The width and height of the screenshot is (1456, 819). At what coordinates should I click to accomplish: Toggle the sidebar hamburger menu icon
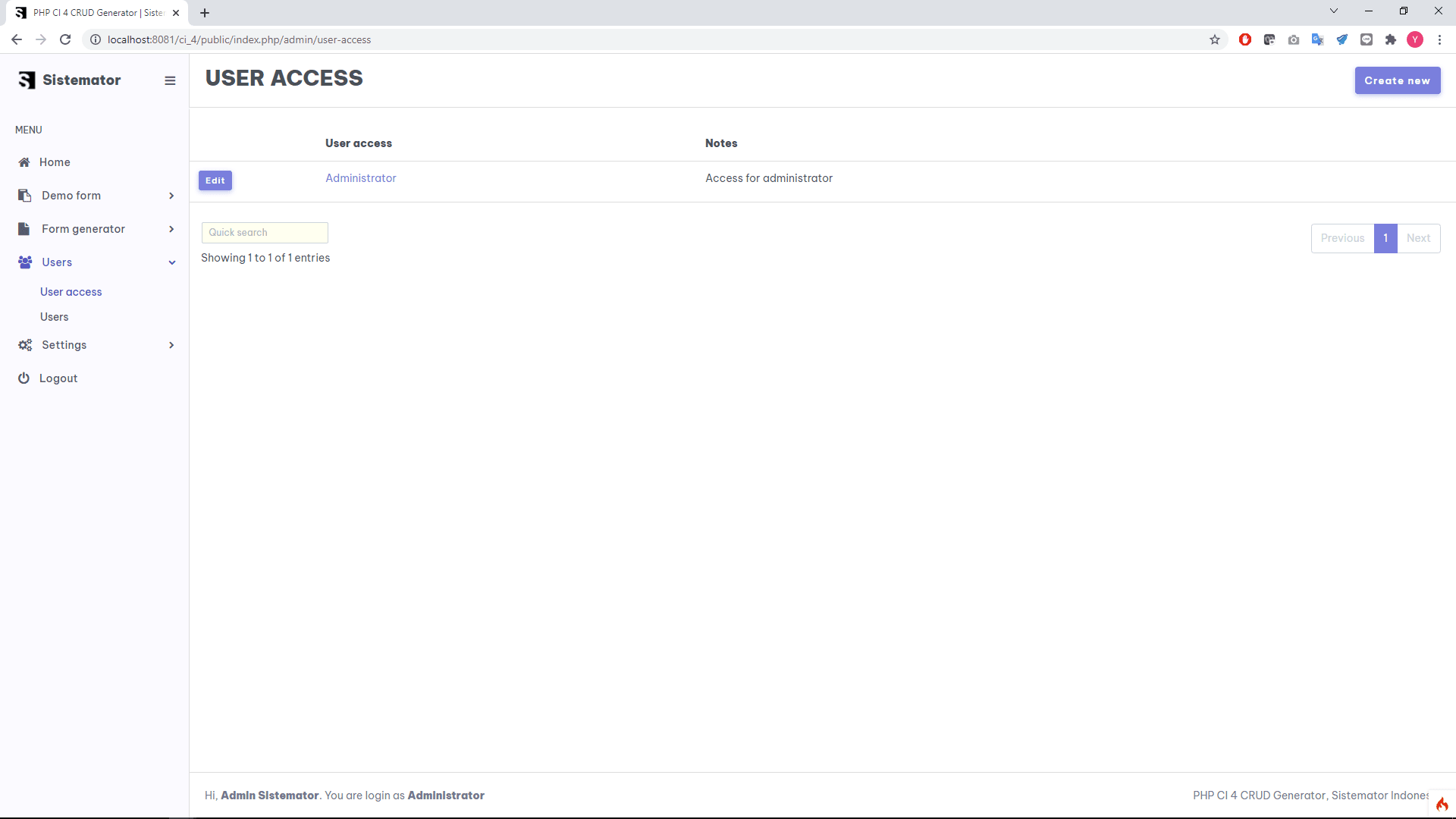pos(170,80)
